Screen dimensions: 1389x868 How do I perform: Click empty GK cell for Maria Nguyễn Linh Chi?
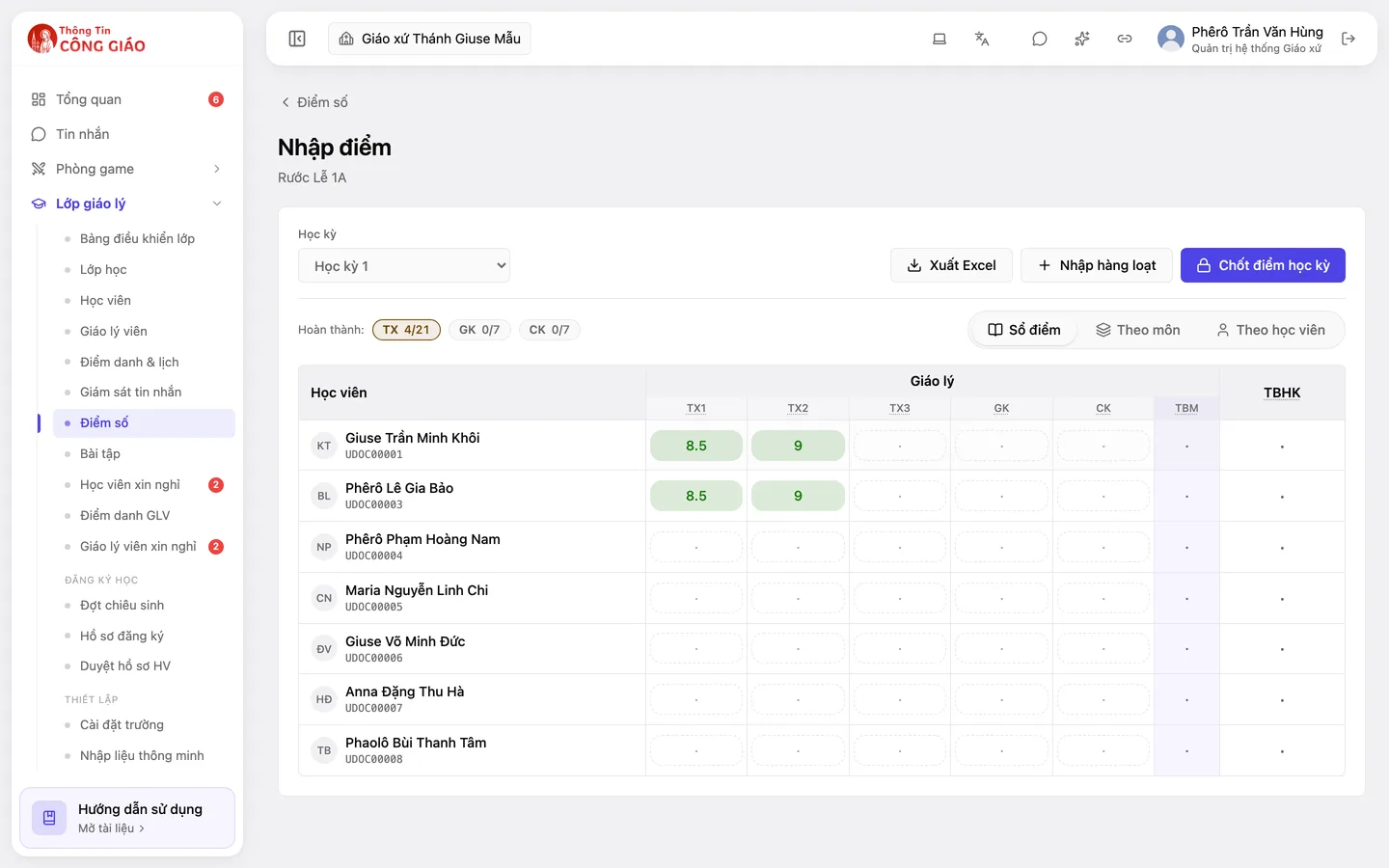(1001, 598)
